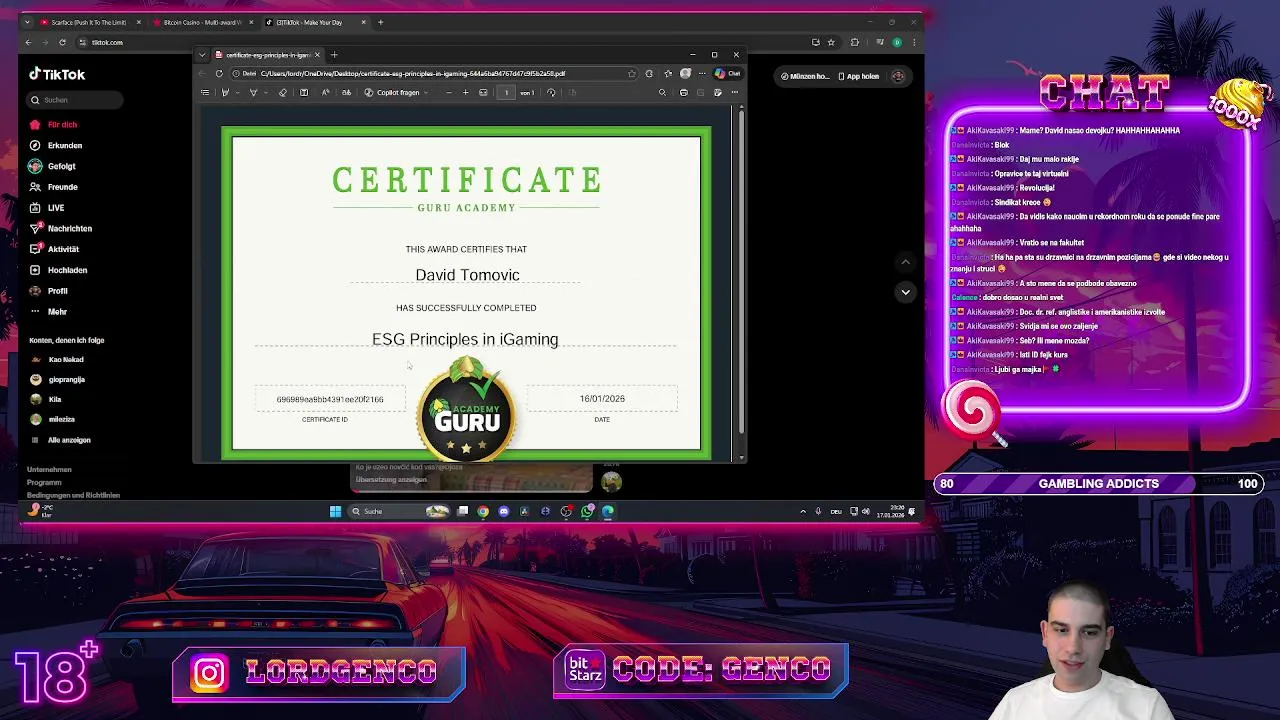Open TikTok Erkunden page

[65, 146]
